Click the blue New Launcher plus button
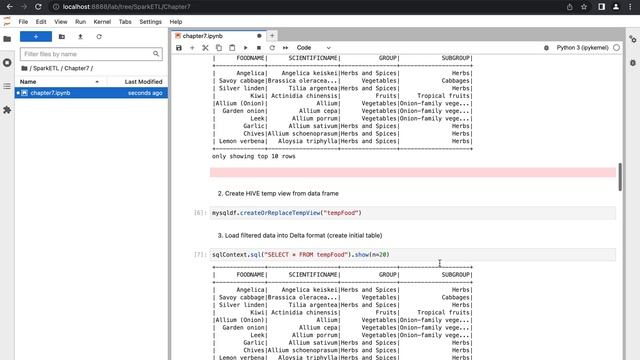The height and width of the screenshot is (360, 640). pyautogui.click(x=36, y=37)
